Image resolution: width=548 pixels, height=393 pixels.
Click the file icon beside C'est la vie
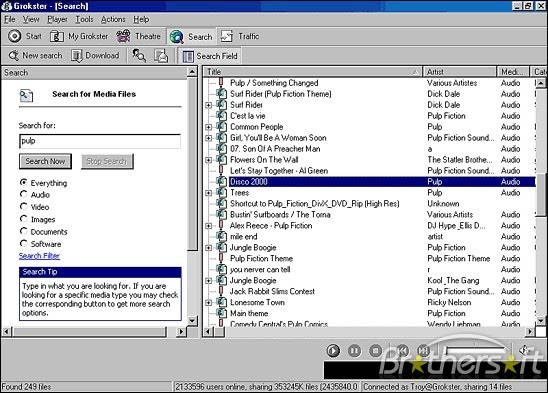tap(221, 115)
